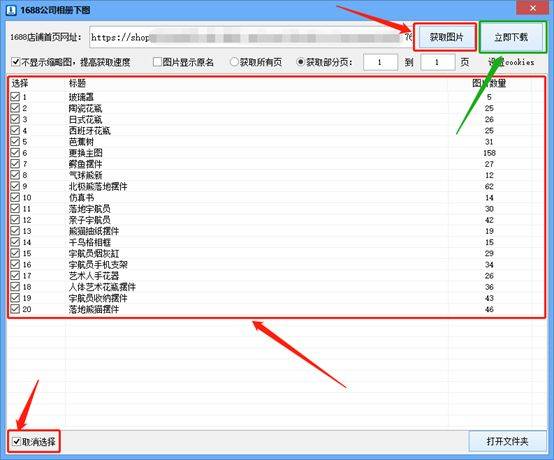This screenshot has height=460, width=554.
Task: Toggle 取消选择 checkbox at bottom
Action: (x=16, y=441)
